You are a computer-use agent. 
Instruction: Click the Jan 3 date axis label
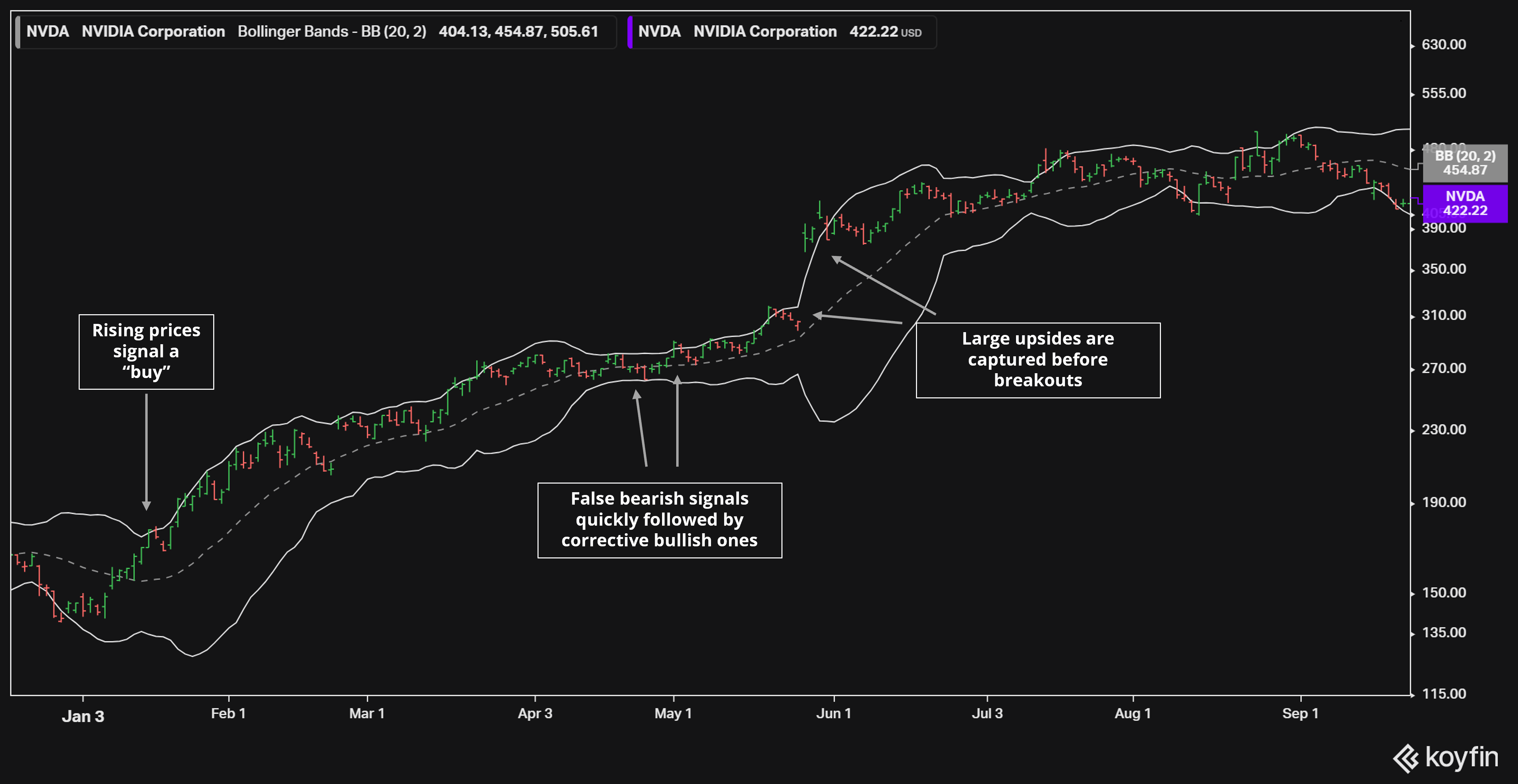tap(83, 716)
